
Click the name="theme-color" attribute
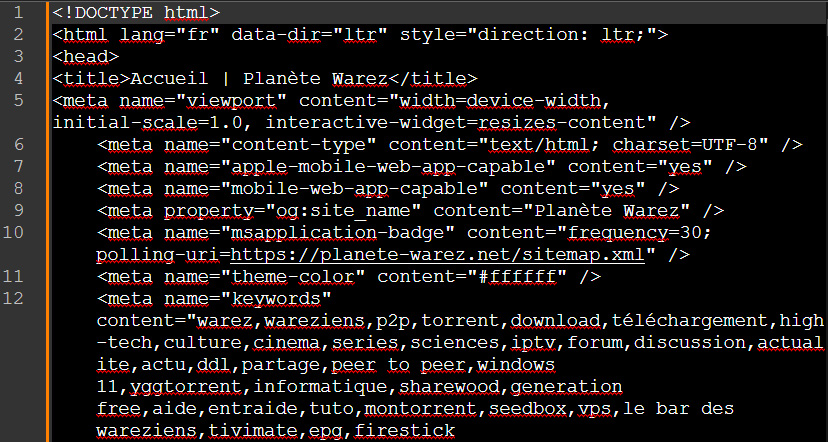pos(265,277)
